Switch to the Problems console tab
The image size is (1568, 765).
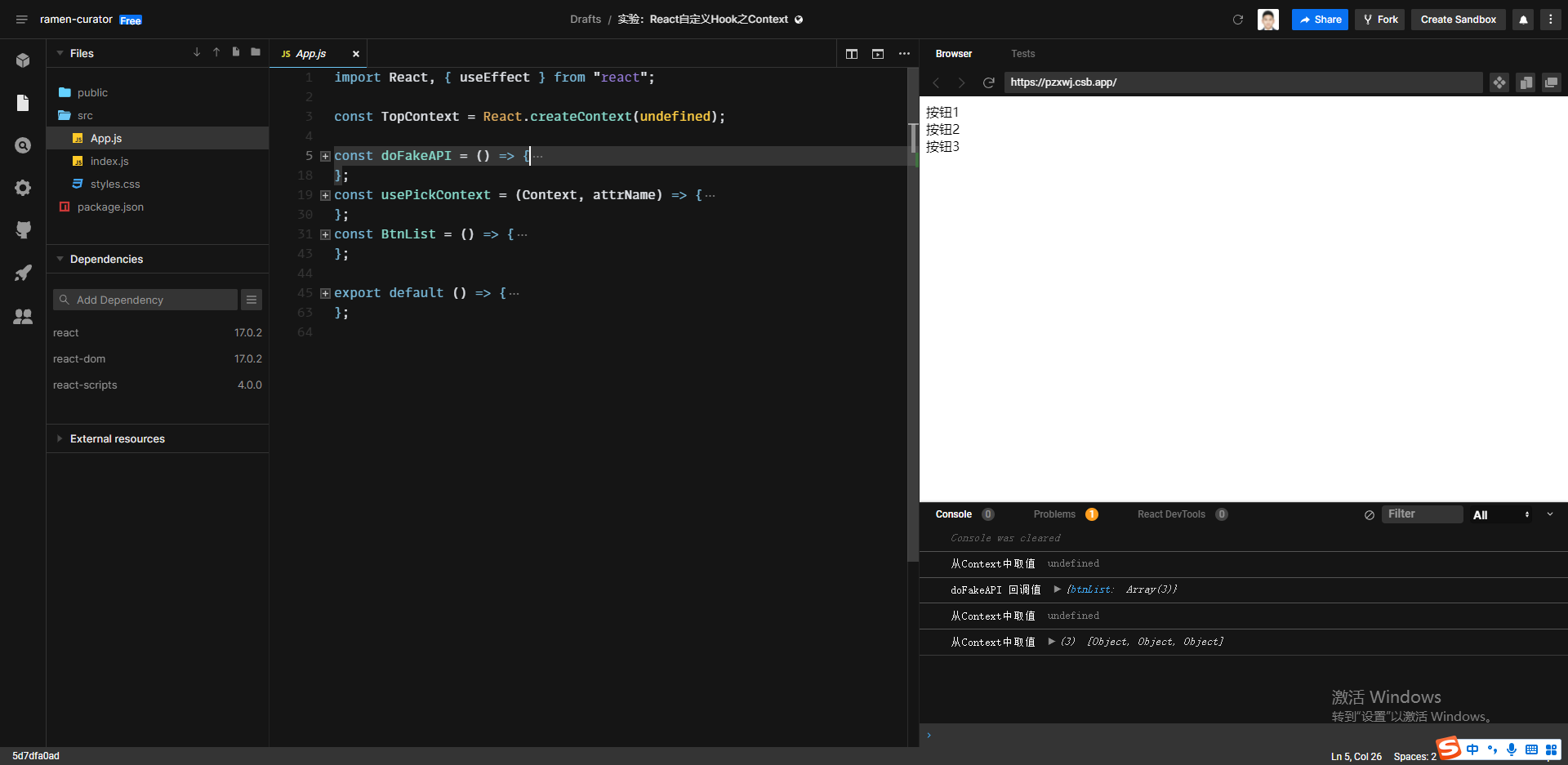(1054, 514)
